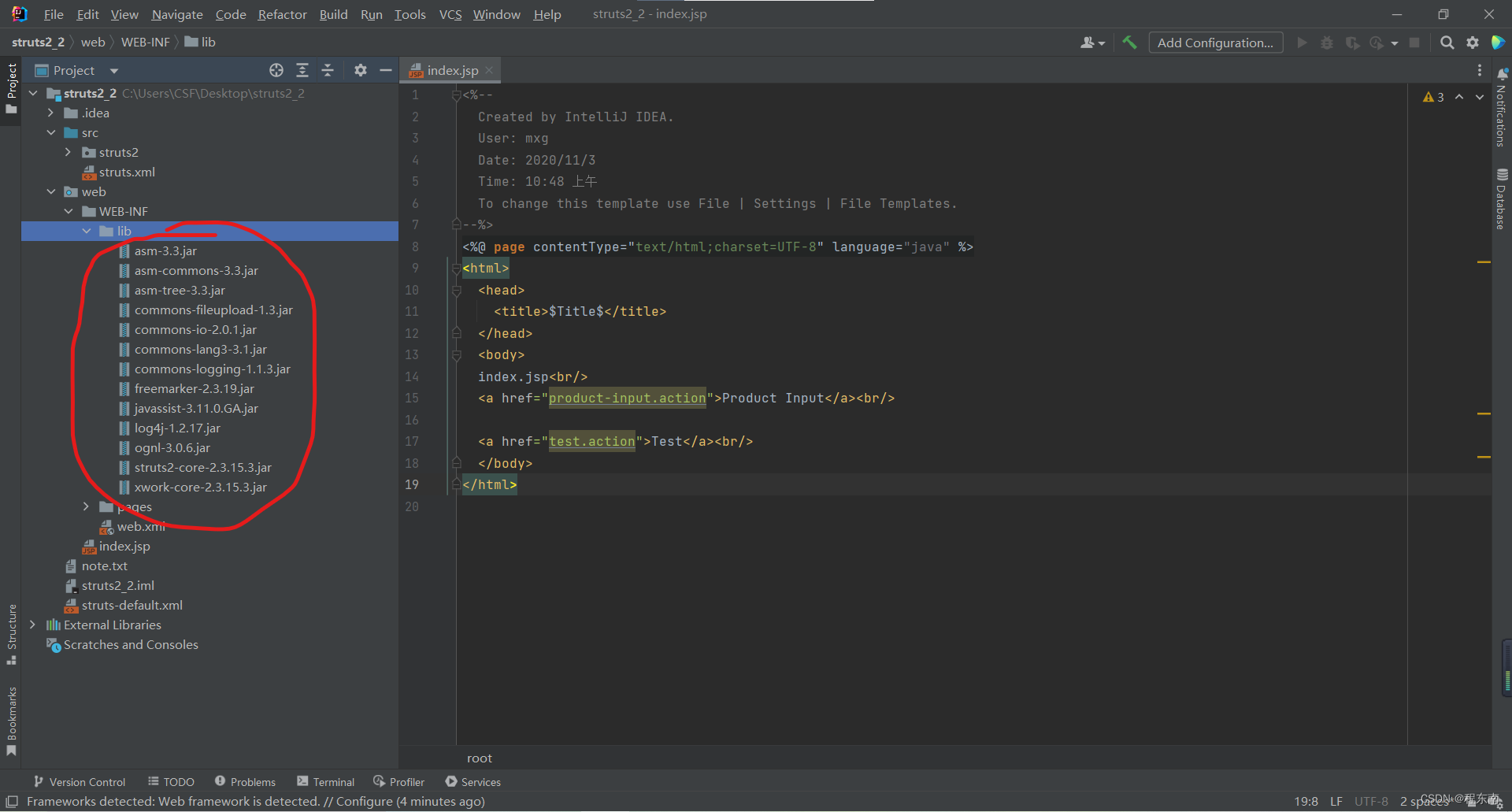Select struts.xml in project tree
This screenshot has width=1512, height=812.
point(127,172)
